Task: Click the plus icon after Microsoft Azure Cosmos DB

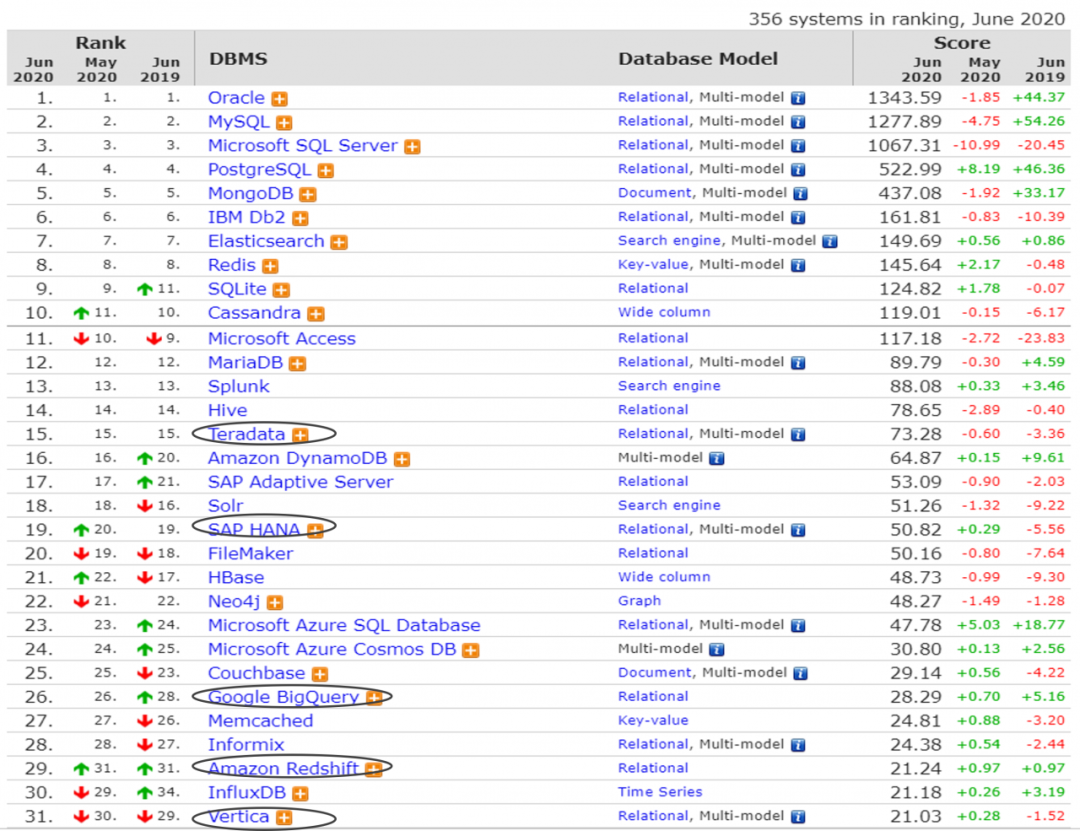Action: pos(470,650)
